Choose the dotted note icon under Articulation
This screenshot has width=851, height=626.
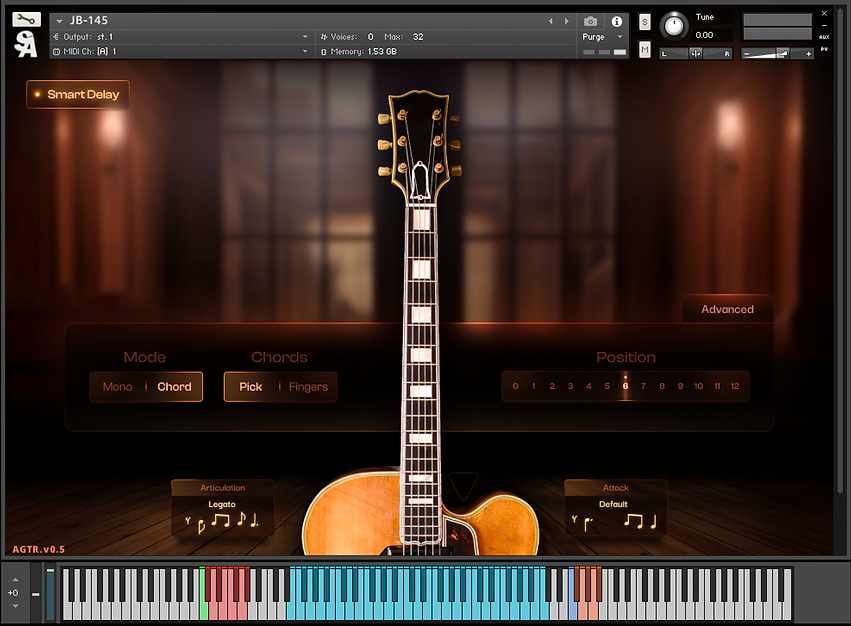pyautogui.click(x=254, y=520)
